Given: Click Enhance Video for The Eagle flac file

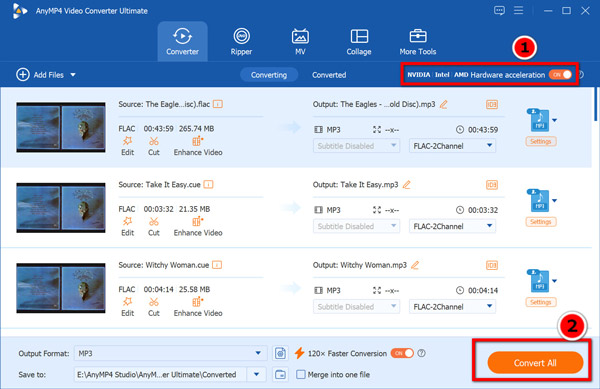Looking at the screenshot, I should [x=198, y=146].
